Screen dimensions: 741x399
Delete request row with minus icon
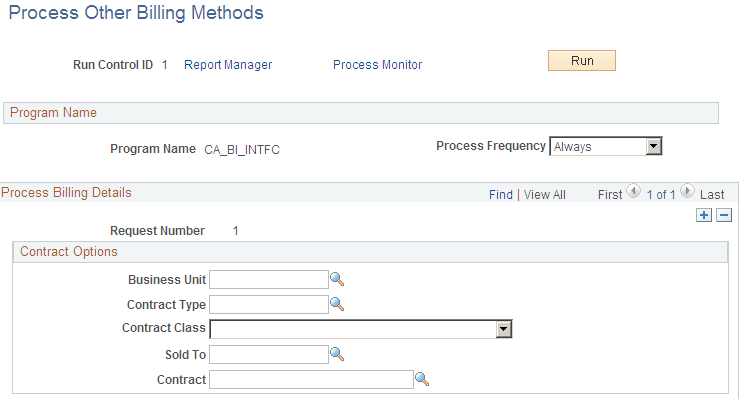724,215
